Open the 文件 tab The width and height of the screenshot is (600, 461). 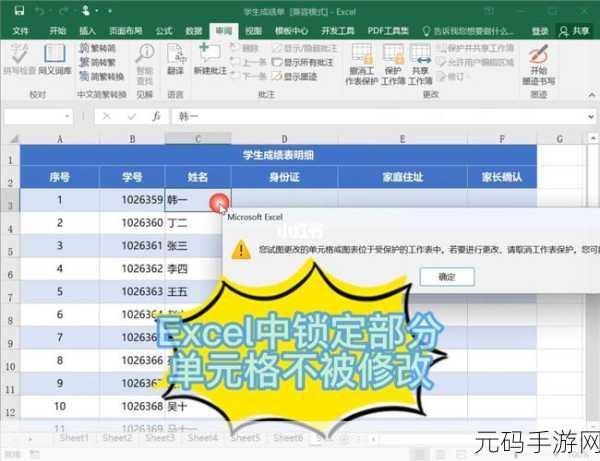click(21, 31)
